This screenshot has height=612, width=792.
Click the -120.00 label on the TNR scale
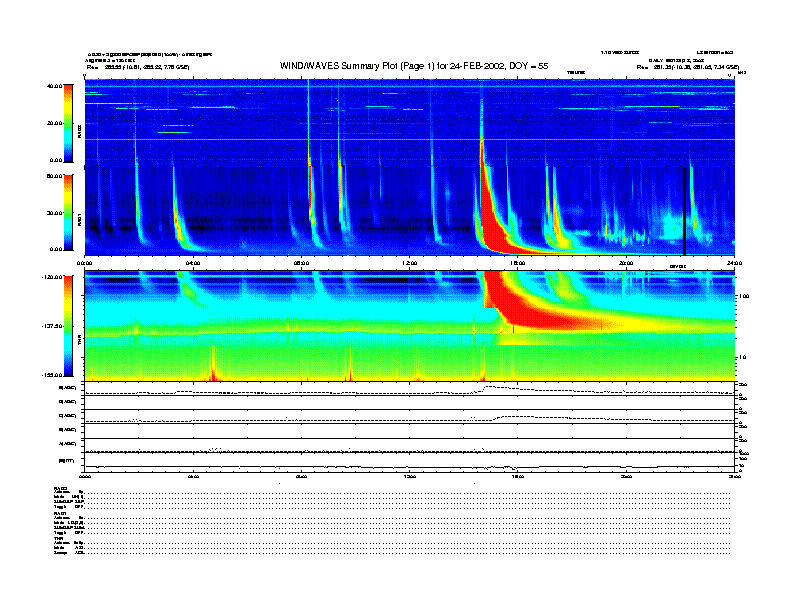pyautogui.click(x=52, y=277)
